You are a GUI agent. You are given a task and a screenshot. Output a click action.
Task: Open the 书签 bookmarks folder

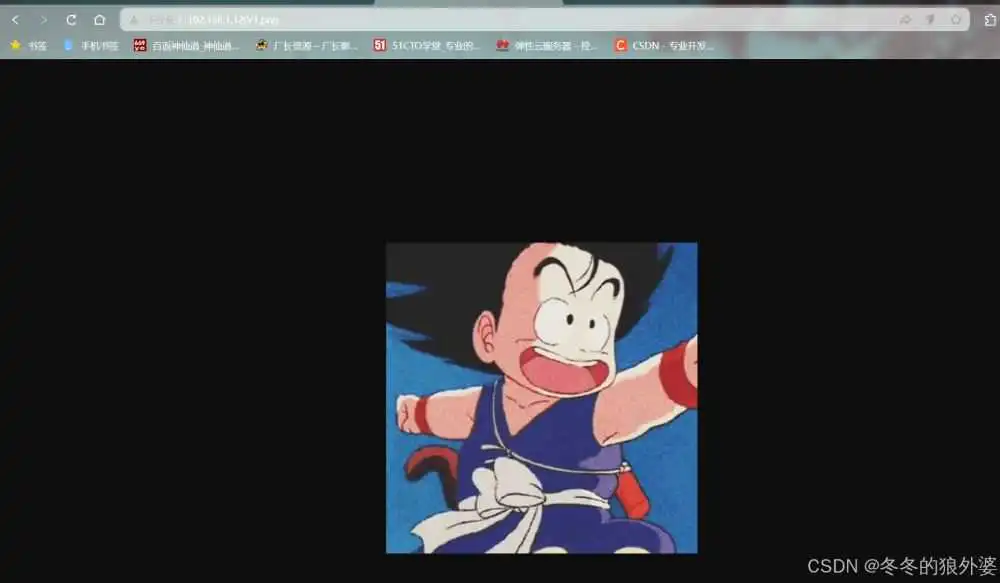click(x=28, y=45)
